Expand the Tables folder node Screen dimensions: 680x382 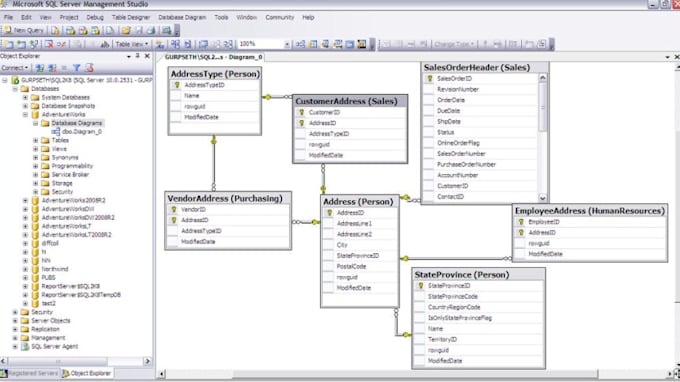tap(36, 140)
